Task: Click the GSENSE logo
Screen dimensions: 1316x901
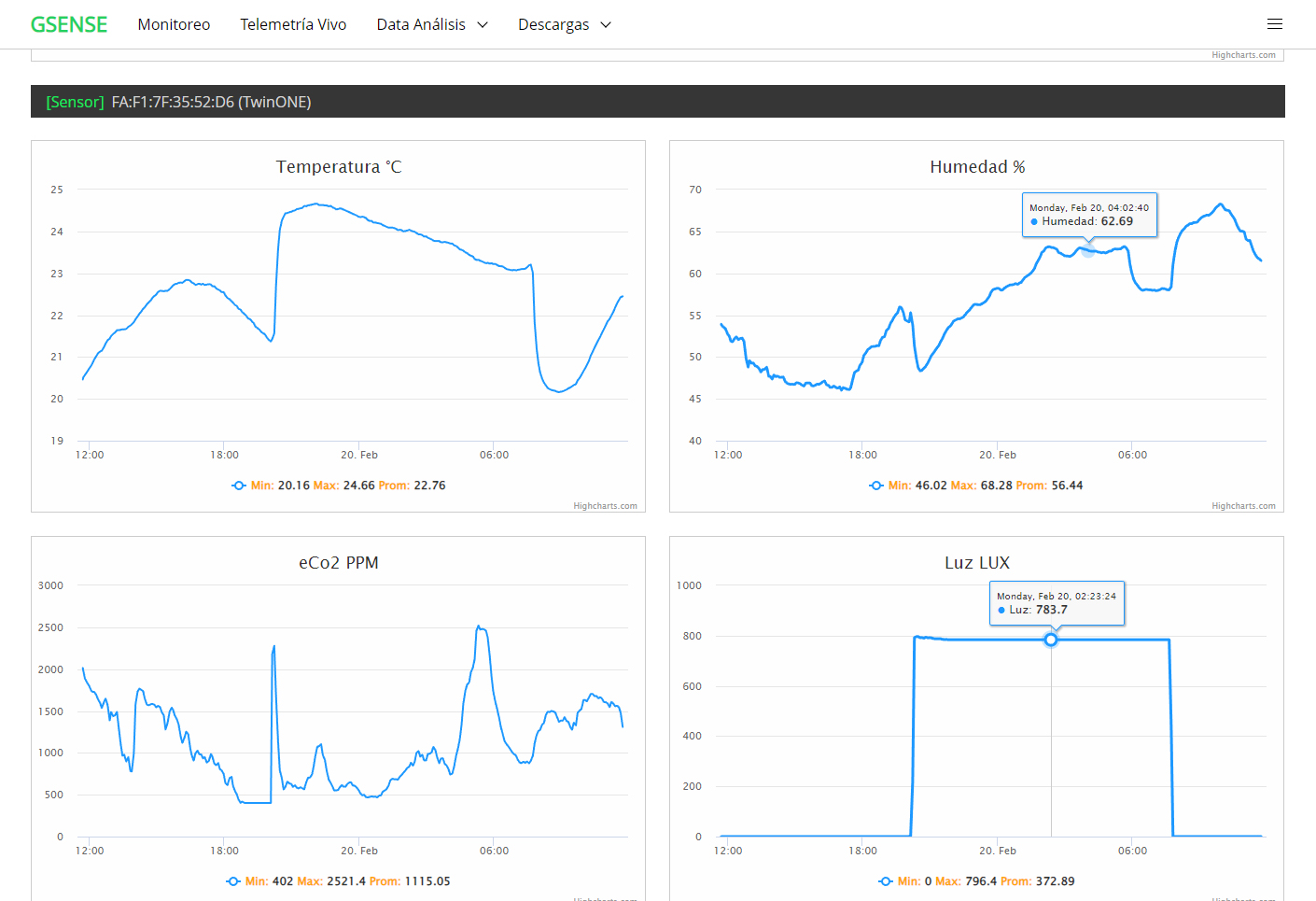Action: (x=69, y=24)
